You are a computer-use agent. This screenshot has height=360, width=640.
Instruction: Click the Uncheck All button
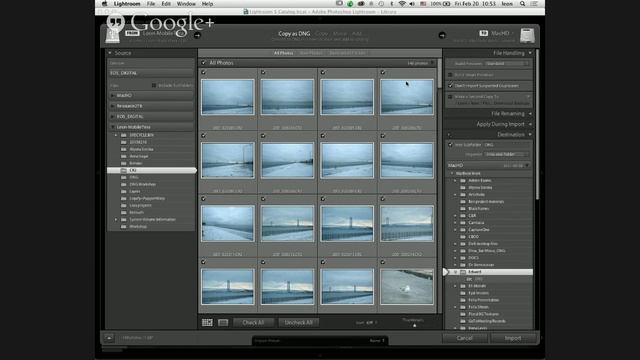[x=298, y=322]
